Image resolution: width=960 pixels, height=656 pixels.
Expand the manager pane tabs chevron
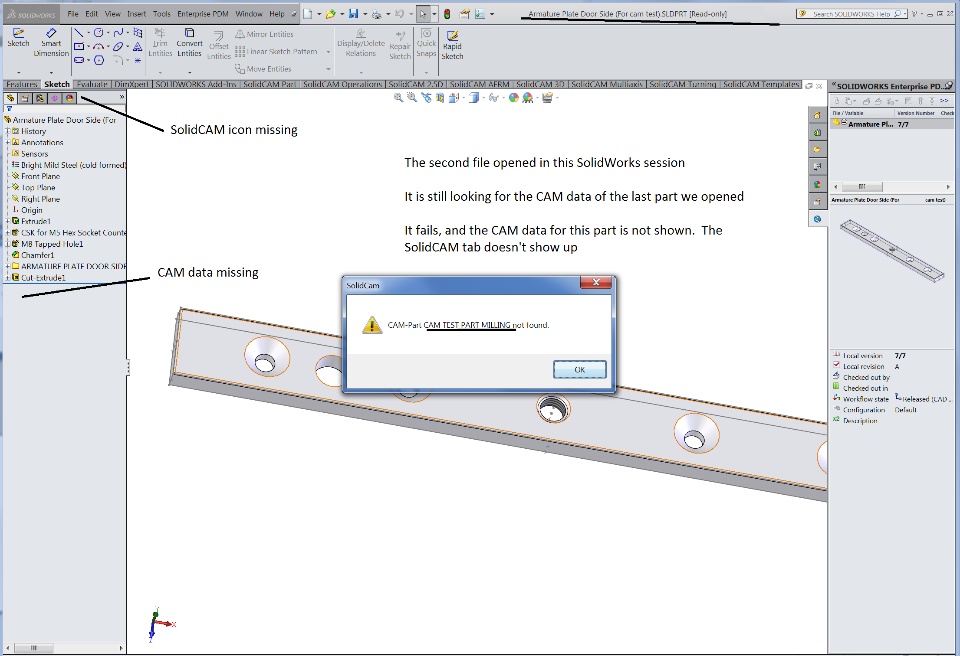[x=121, y=97]
